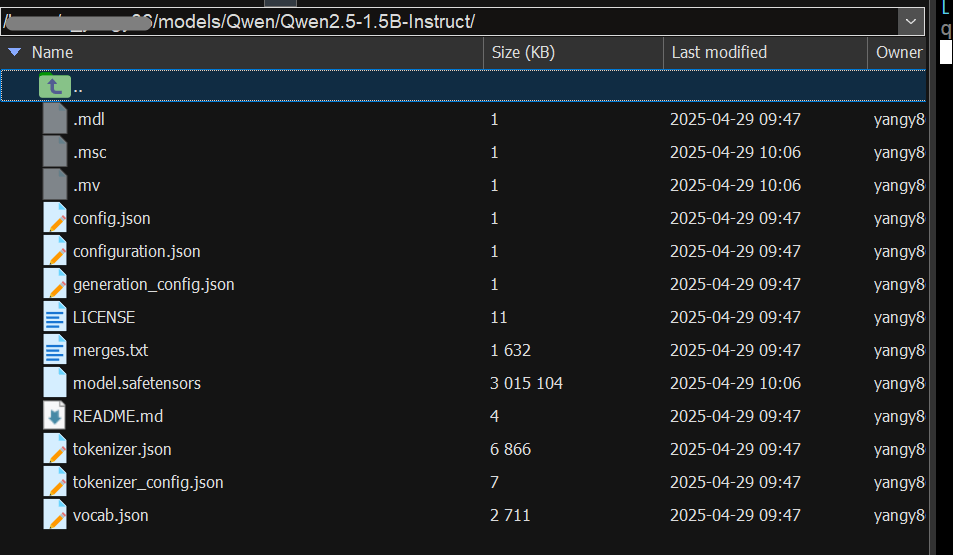Image resolution: width=953 pixels, height=555 pixels.
Task: Click the tokenizer.json file icon
Action: pos(55,449)
